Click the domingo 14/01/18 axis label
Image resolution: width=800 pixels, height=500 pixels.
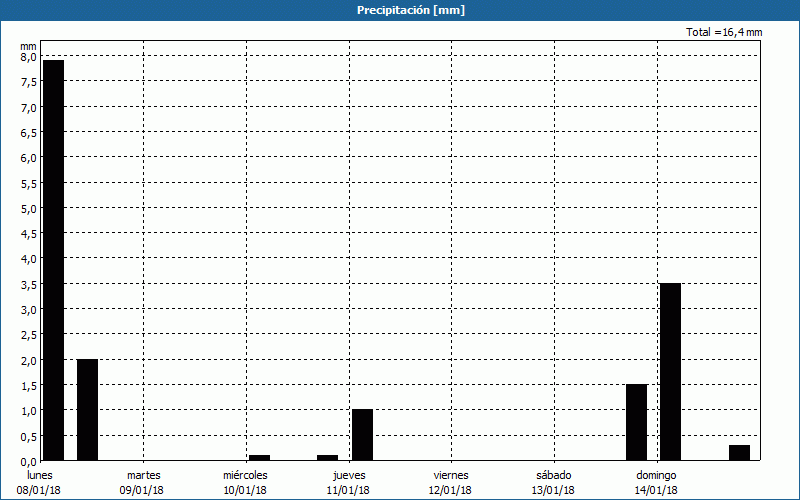click(656, 482)
